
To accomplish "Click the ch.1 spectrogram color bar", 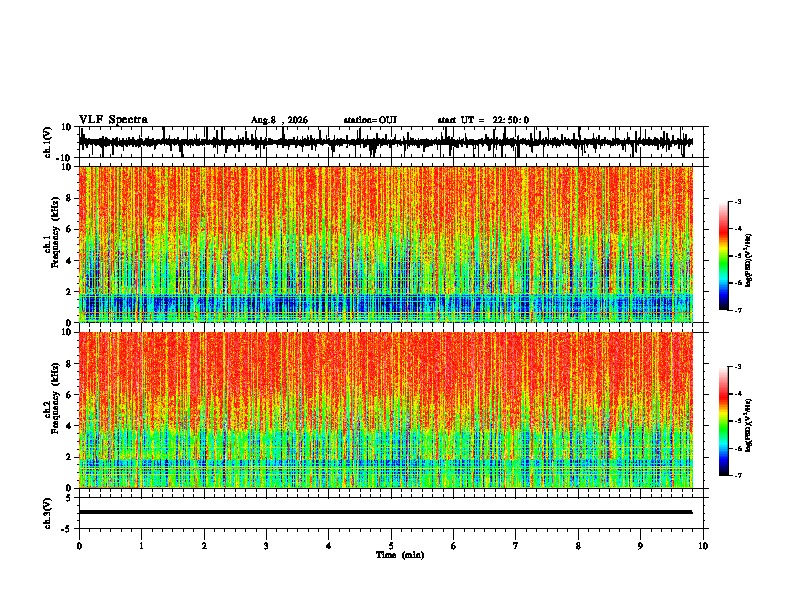I will point(723,256).
